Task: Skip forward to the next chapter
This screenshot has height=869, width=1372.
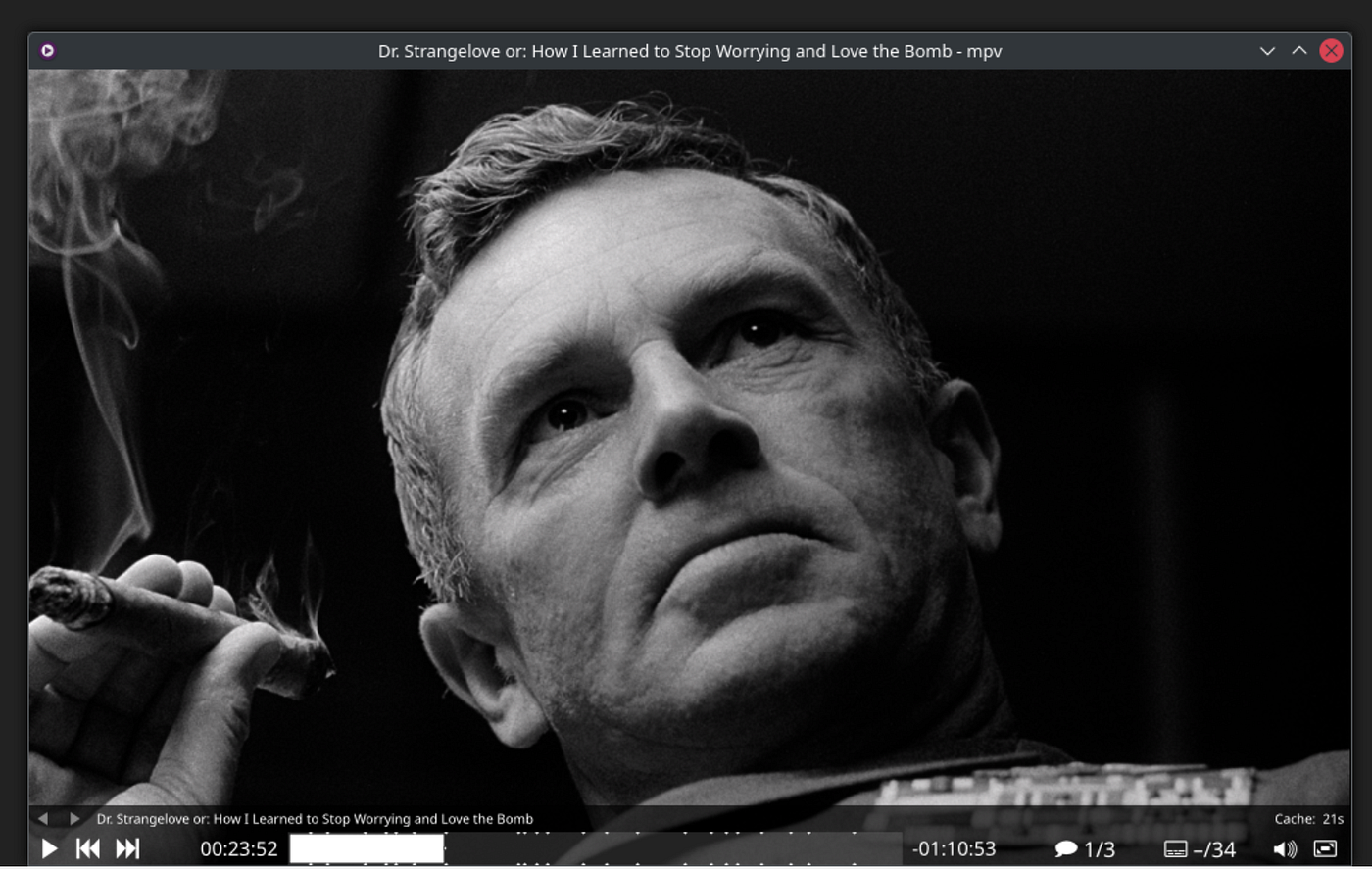Action: point(127,848)
